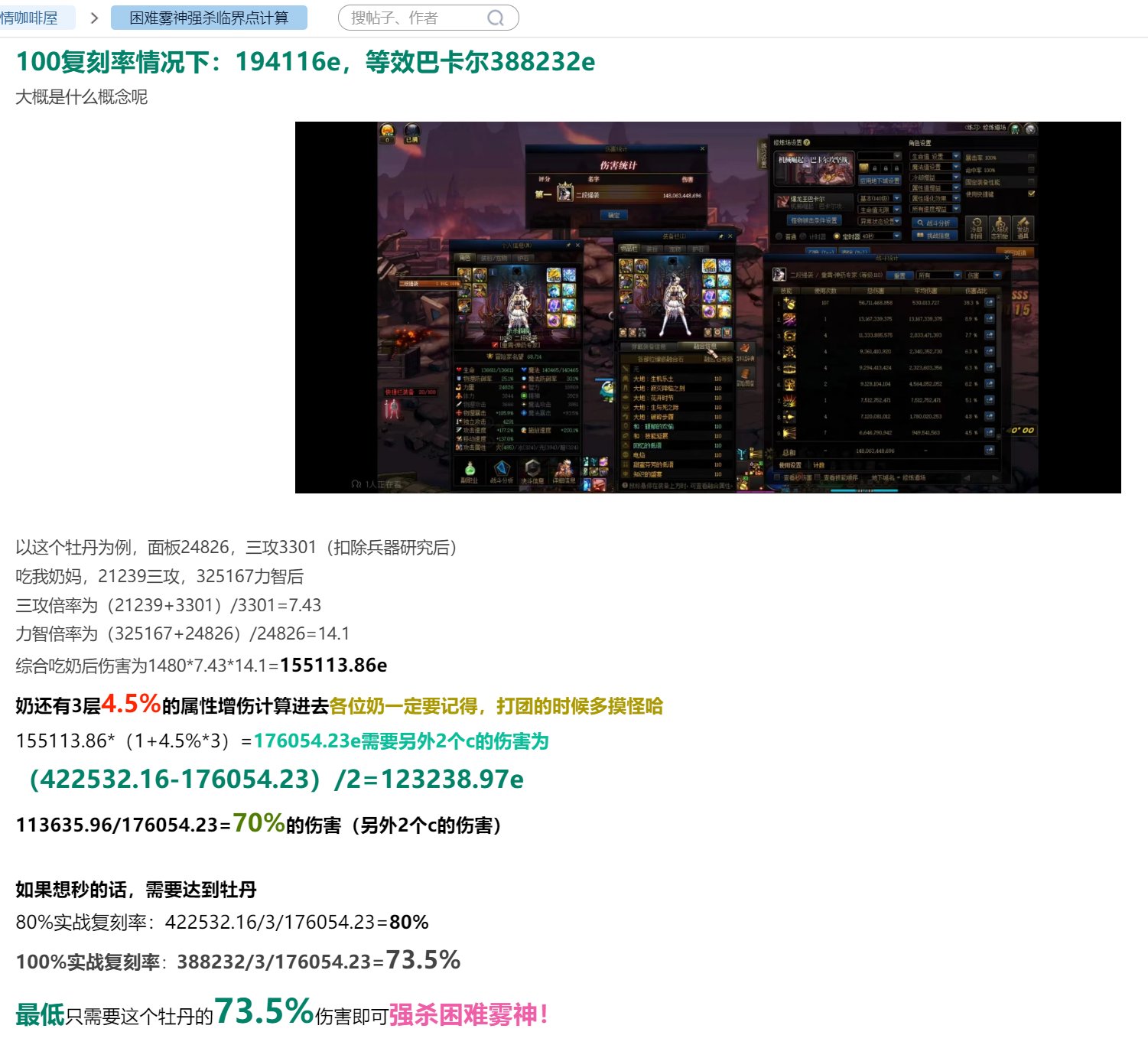Switch to 角色 tab in 个人信息 window
This screenshot has height=1045, width=1148.
coord(464,258)
